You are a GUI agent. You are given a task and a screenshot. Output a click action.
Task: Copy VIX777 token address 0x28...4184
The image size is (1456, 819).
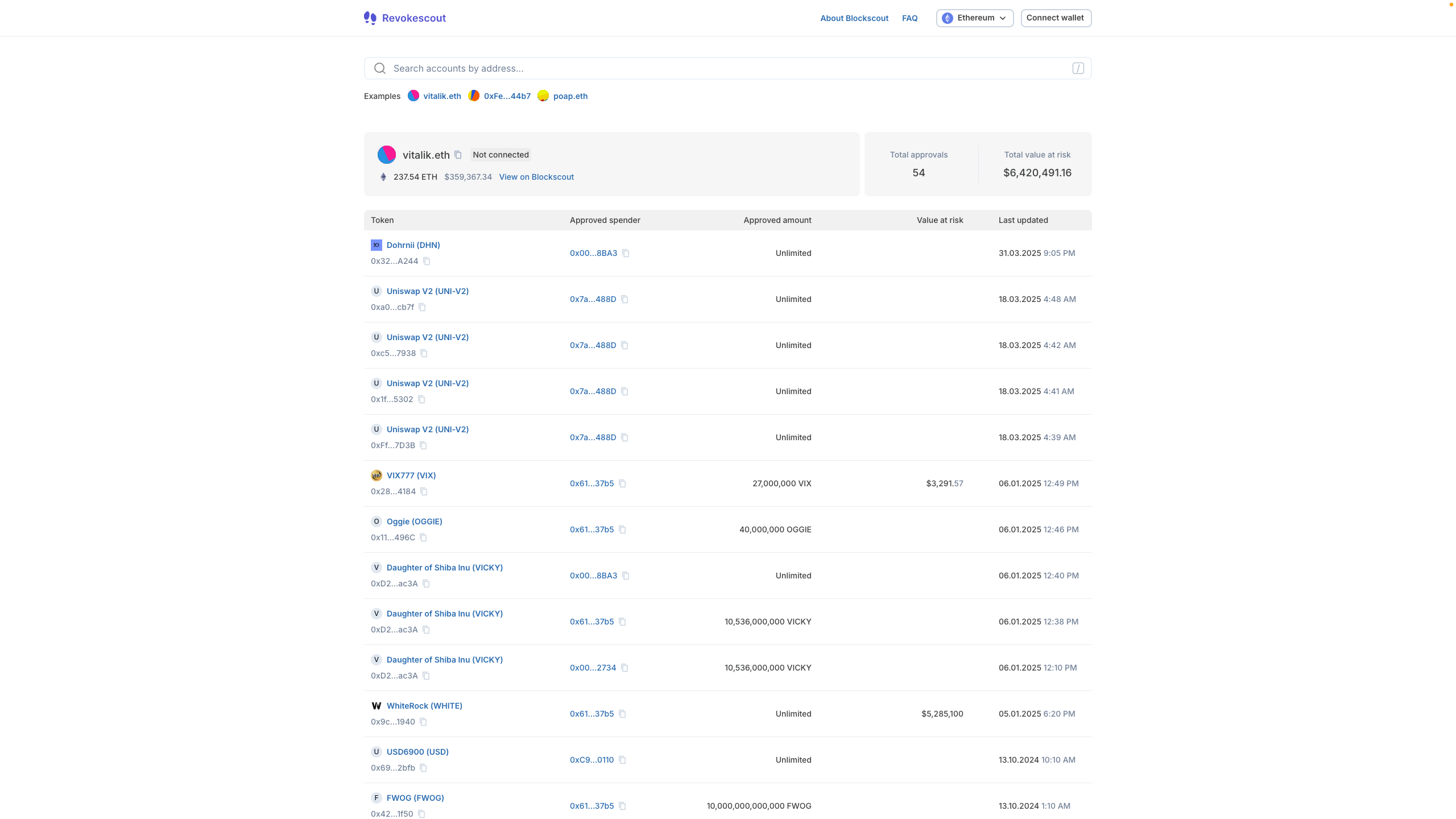coord(424,491)
